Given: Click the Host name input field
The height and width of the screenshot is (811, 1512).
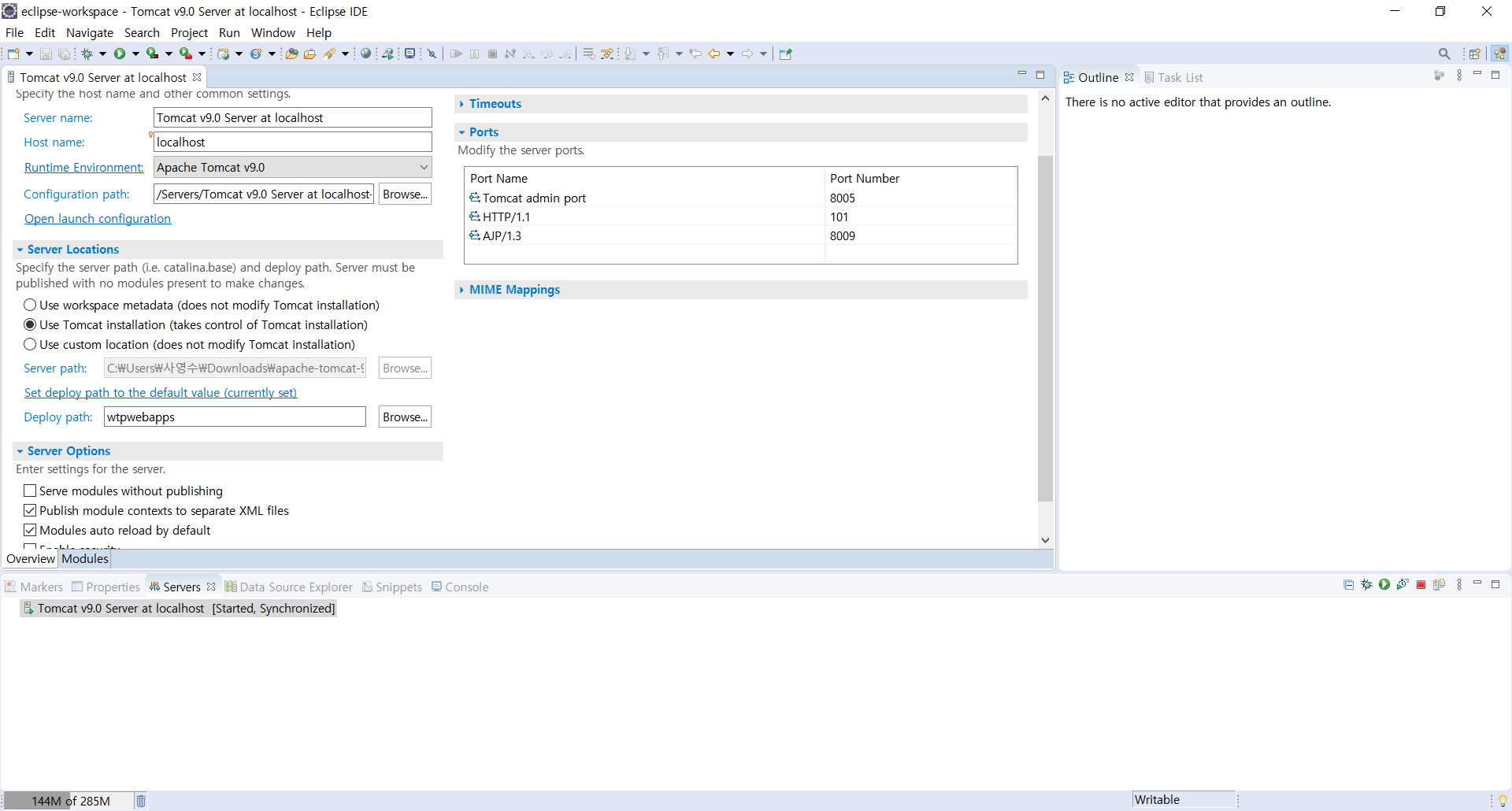Looking at the screenshot, I should [293, 142].
